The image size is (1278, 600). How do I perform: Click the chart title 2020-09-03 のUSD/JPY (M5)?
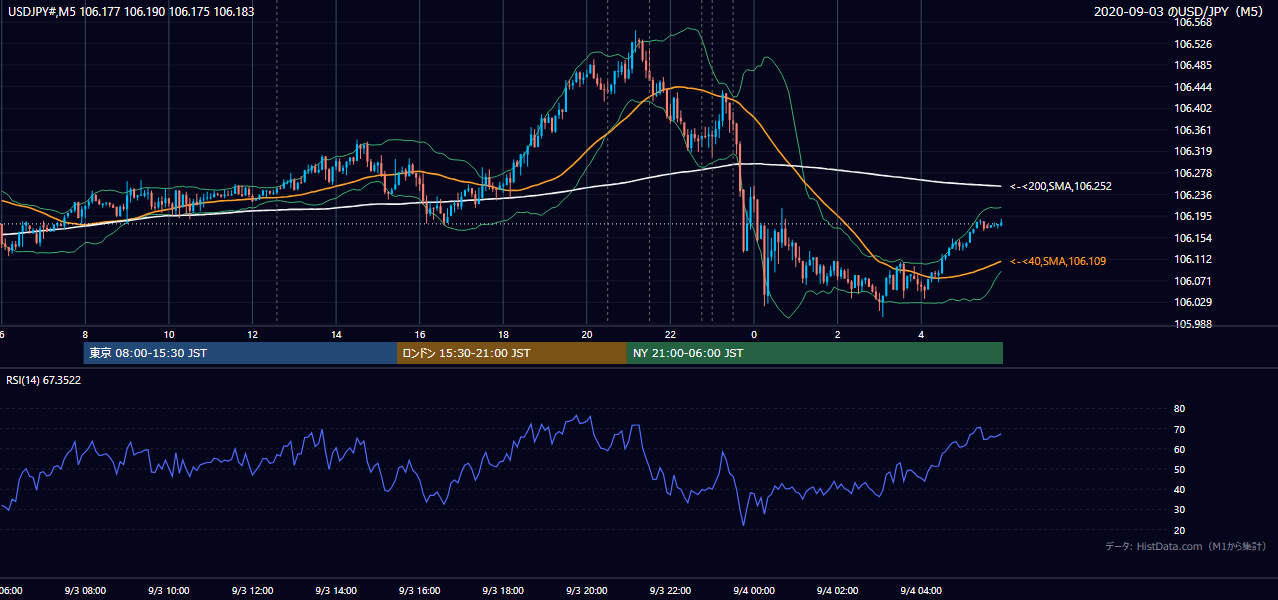pos(1180,12)
